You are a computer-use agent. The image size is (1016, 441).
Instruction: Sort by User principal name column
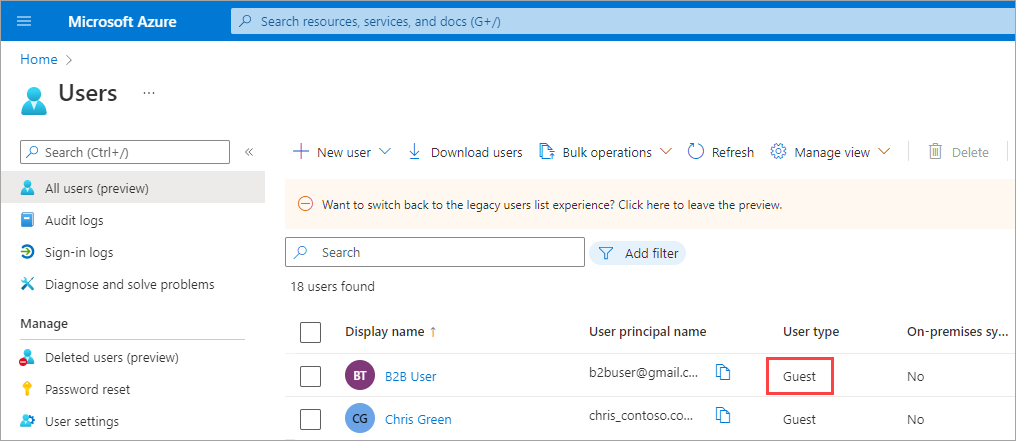tap(647, 332)
